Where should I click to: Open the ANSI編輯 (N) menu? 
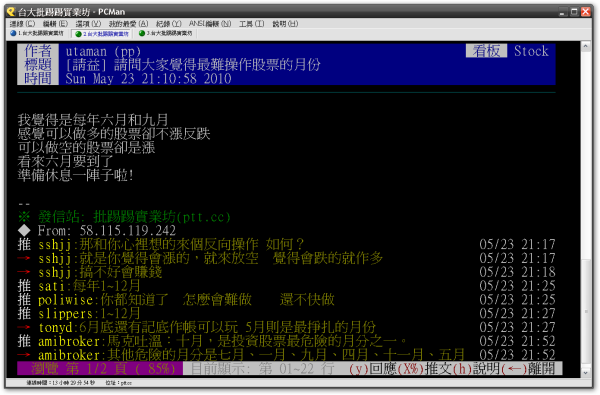click(x=210, y=24)
